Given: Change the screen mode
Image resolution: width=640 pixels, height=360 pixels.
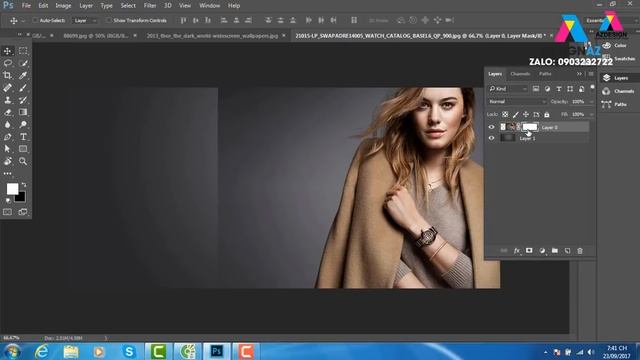Looking at the screenshot, I should [x=23, y=212].
